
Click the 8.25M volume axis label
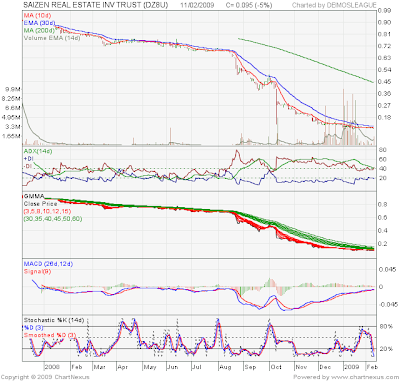click(x=12, y=99)
